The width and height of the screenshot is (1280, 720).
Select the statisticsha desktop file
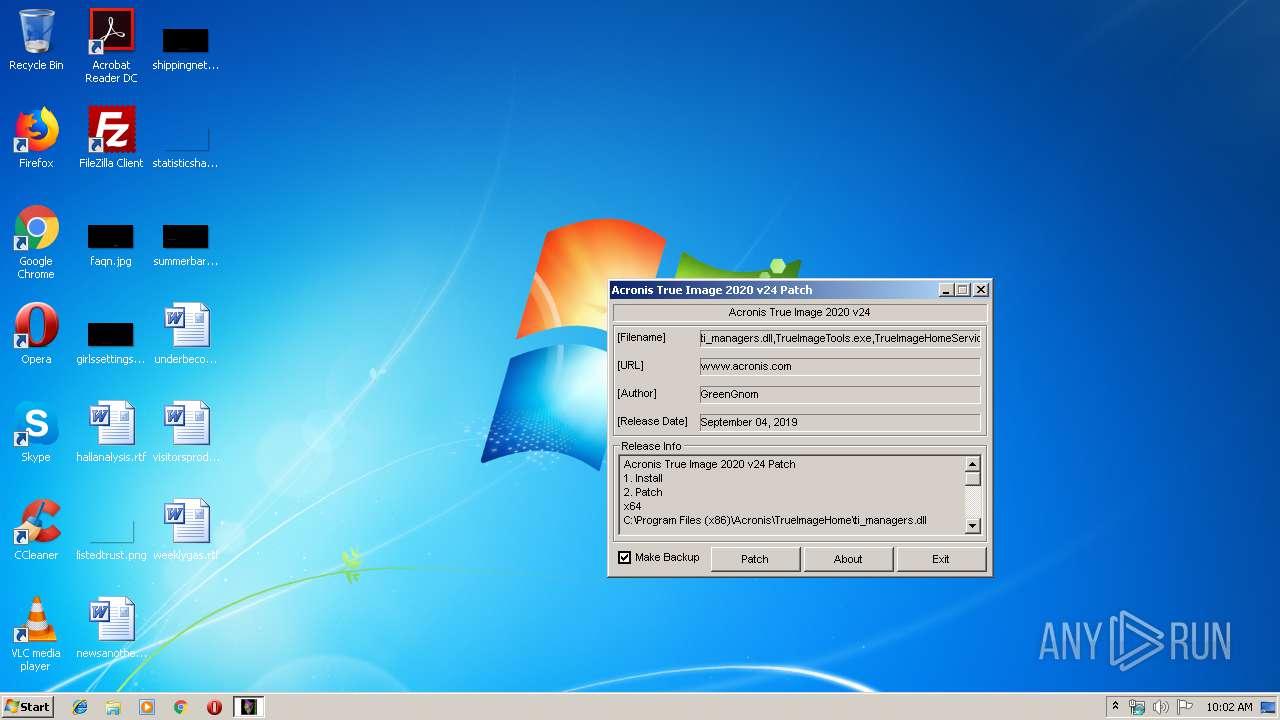coord(186,145)
